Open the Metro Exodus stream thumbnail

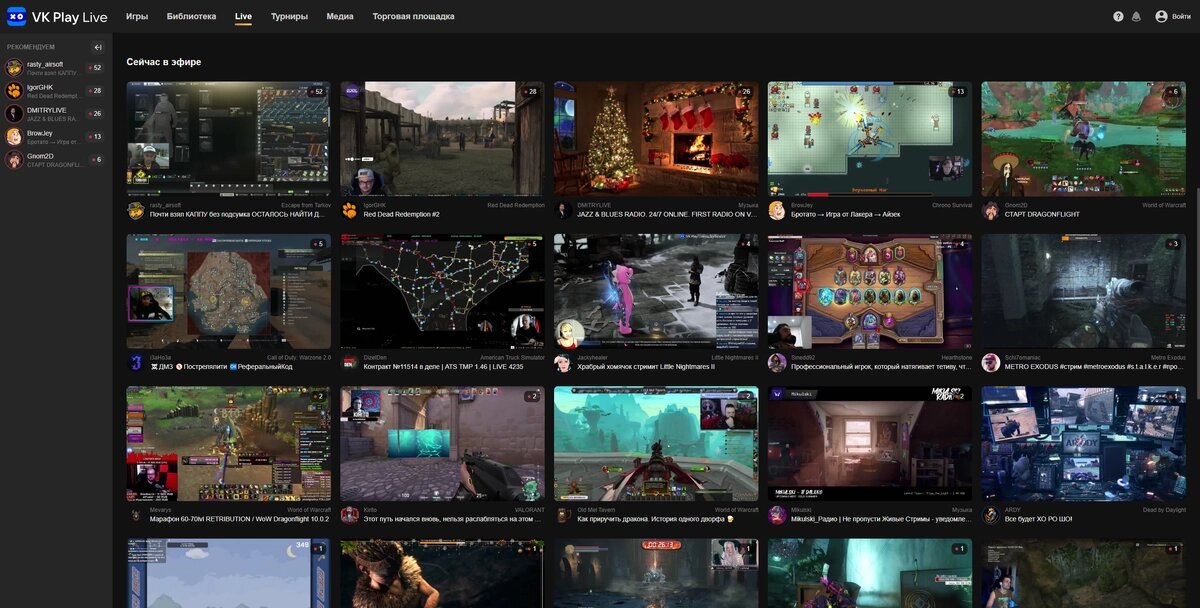click(x=1084, y=291)
